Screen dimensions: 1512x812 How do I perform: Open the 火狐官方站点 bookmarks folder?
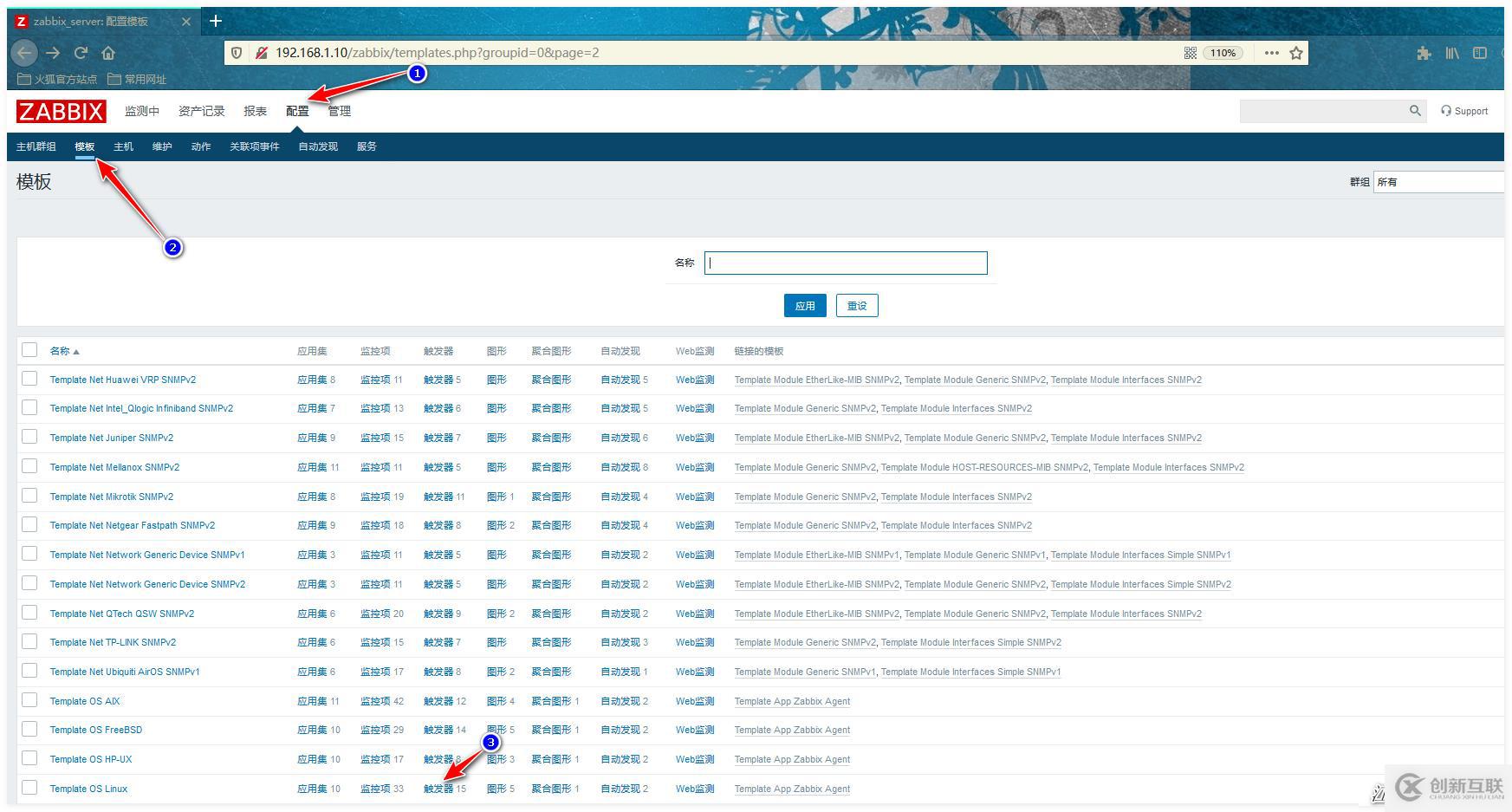click(x=57, y=79)
